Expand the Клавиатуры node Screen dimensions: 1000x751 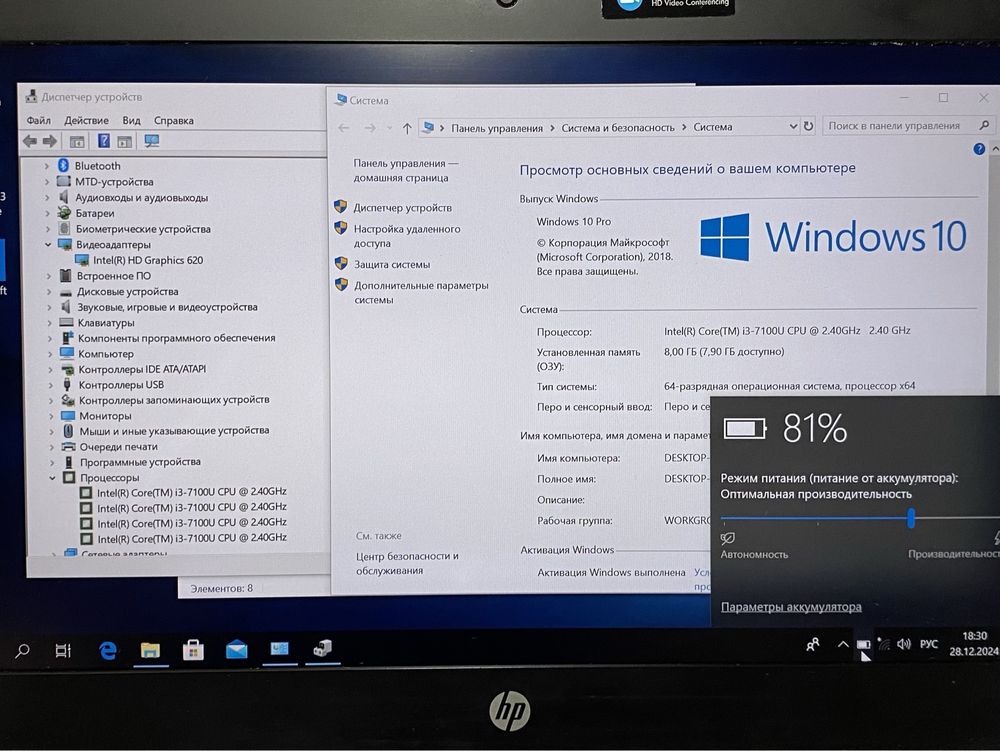[49, 323]
